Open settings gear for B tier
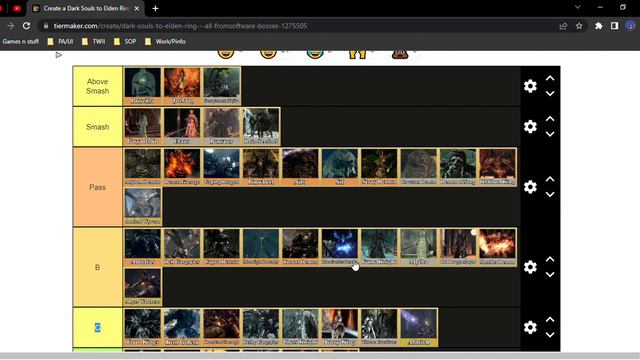 (530, 267)
